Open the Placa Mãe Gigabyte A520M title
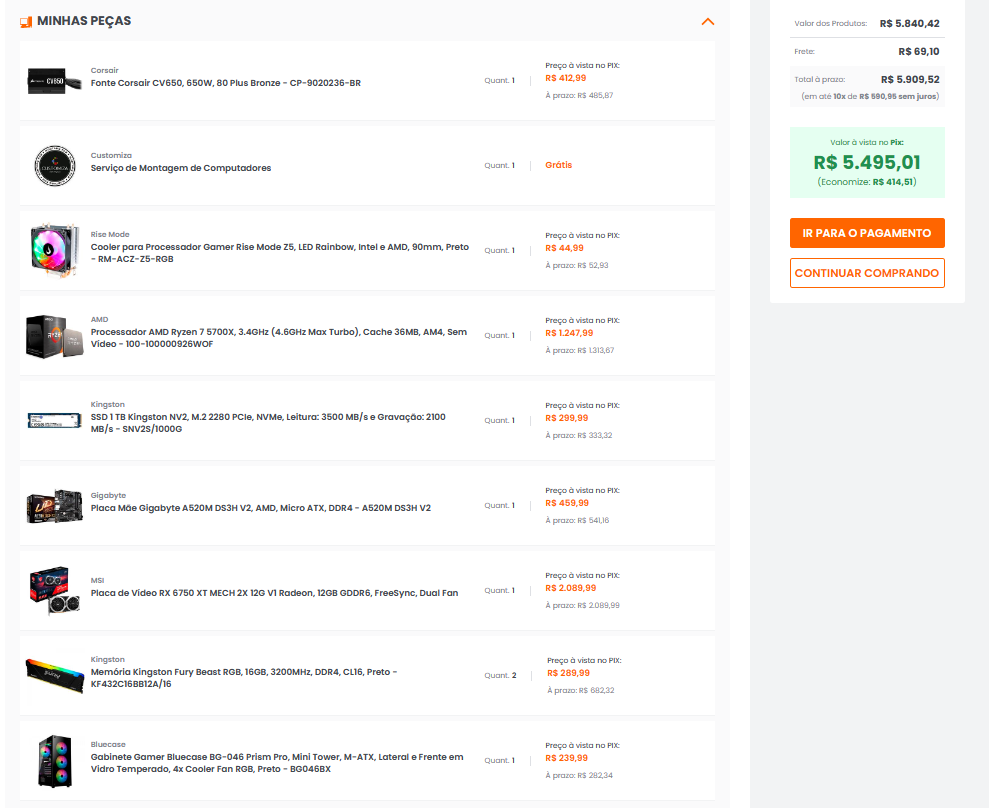 point(261,508)
